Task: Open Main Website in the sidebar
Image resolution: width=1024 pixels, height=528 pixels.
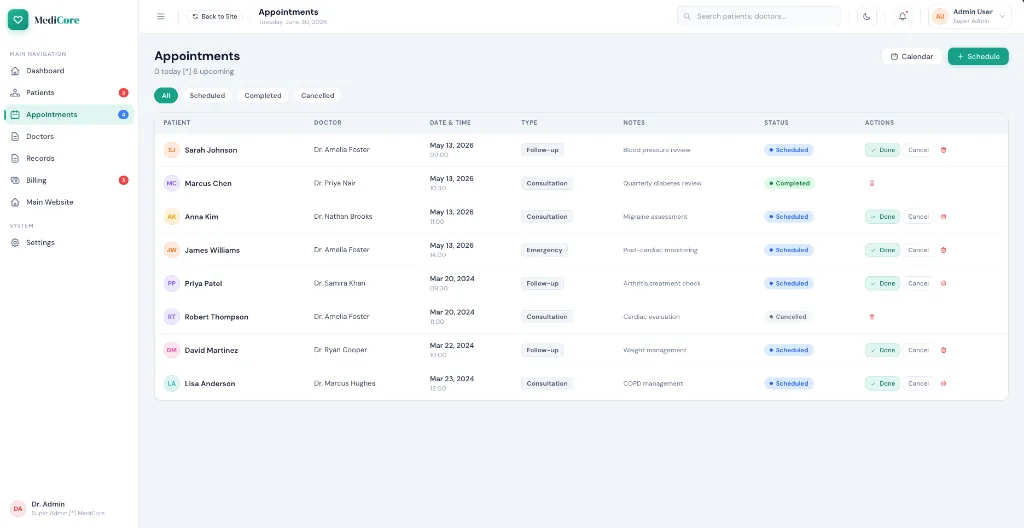Action: [69, 202]
